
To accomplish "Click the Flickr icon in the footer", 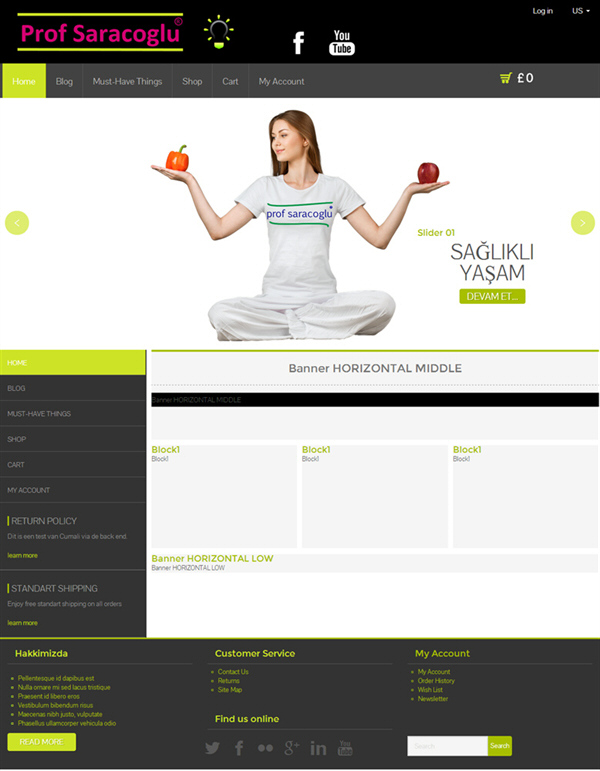I will point(266,748).
